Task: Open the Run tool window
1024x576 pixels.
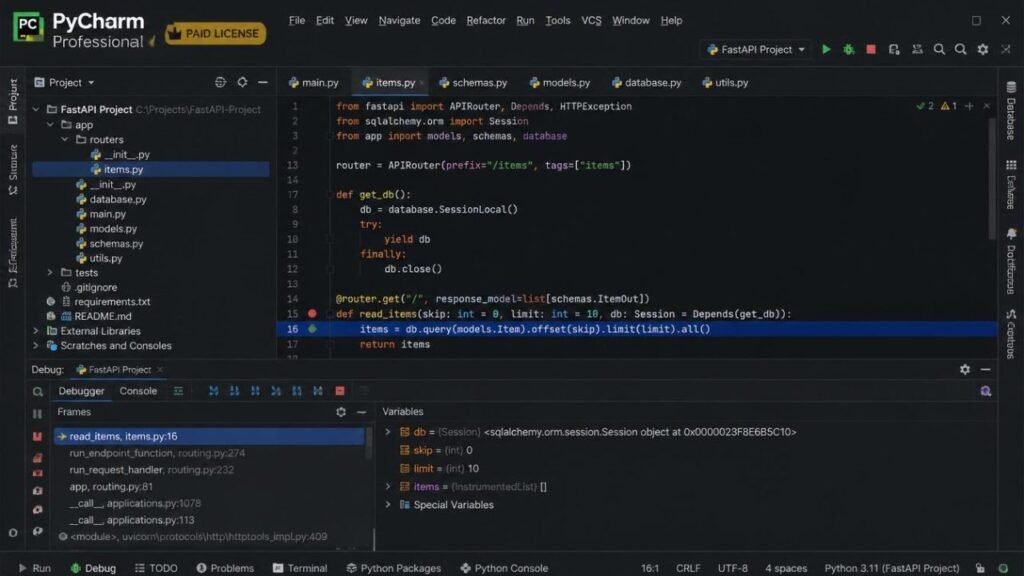Action: tap(35, 568)
